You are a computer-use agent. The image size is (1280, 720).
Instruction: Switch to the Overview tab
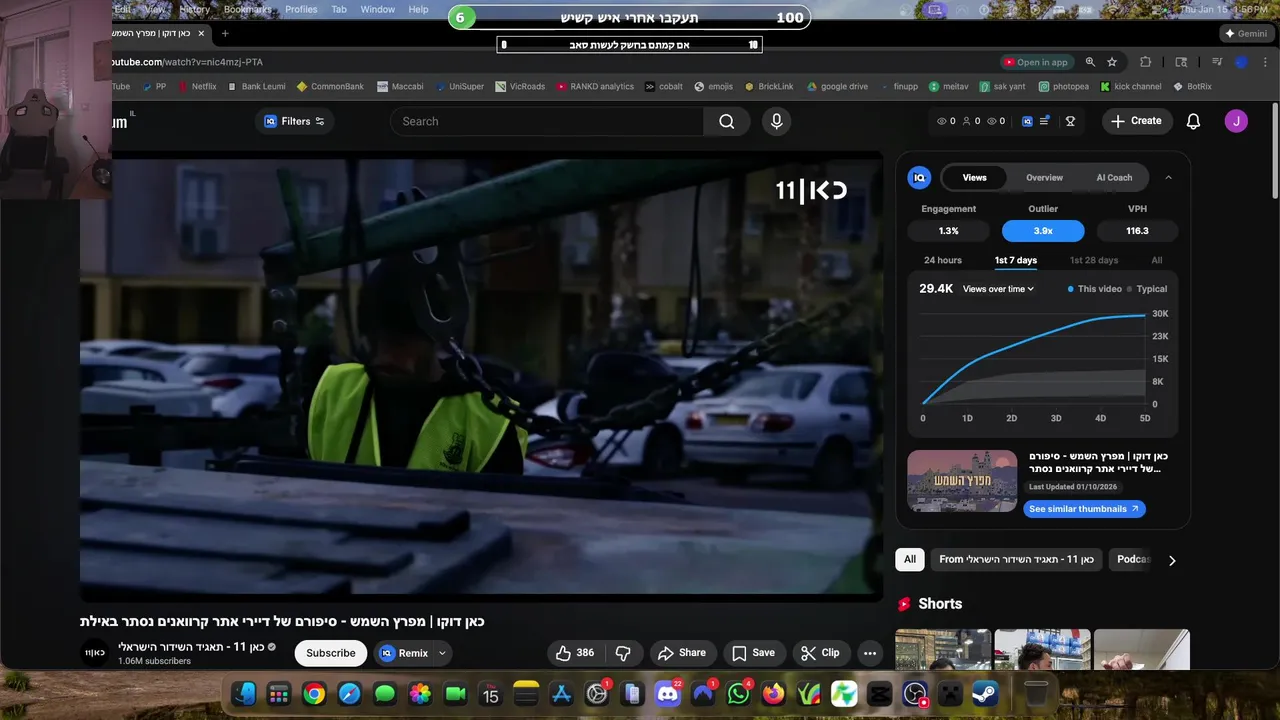point(1044,177)
